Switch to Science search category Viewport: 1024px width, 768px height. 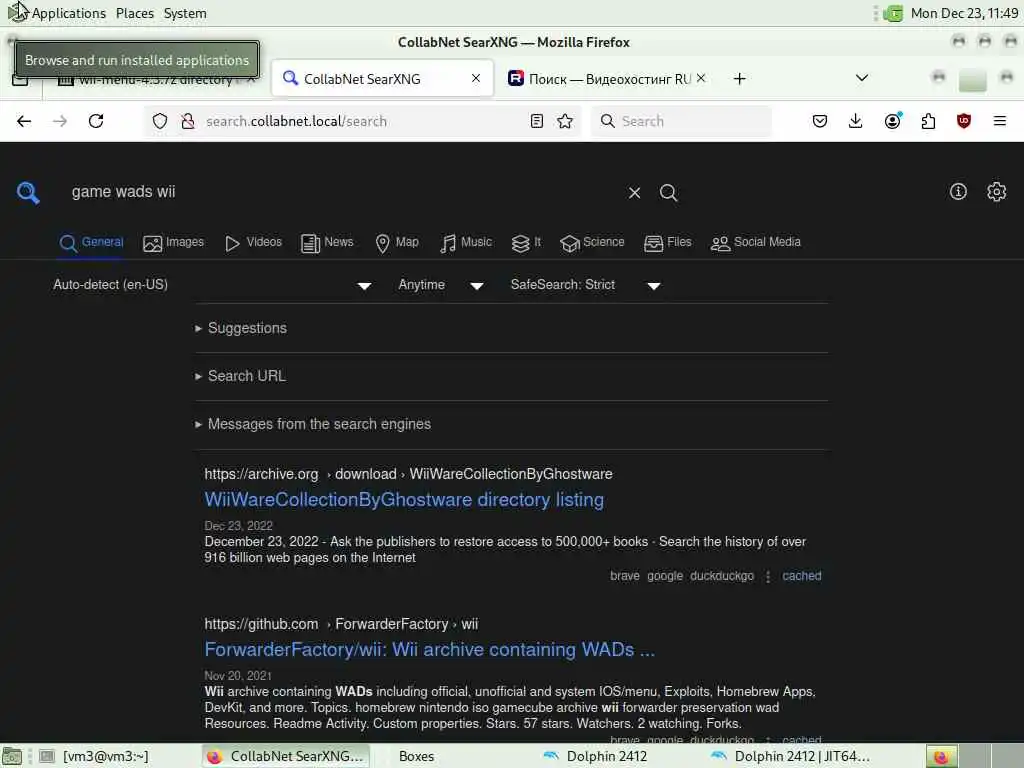[x=592, y=242]
